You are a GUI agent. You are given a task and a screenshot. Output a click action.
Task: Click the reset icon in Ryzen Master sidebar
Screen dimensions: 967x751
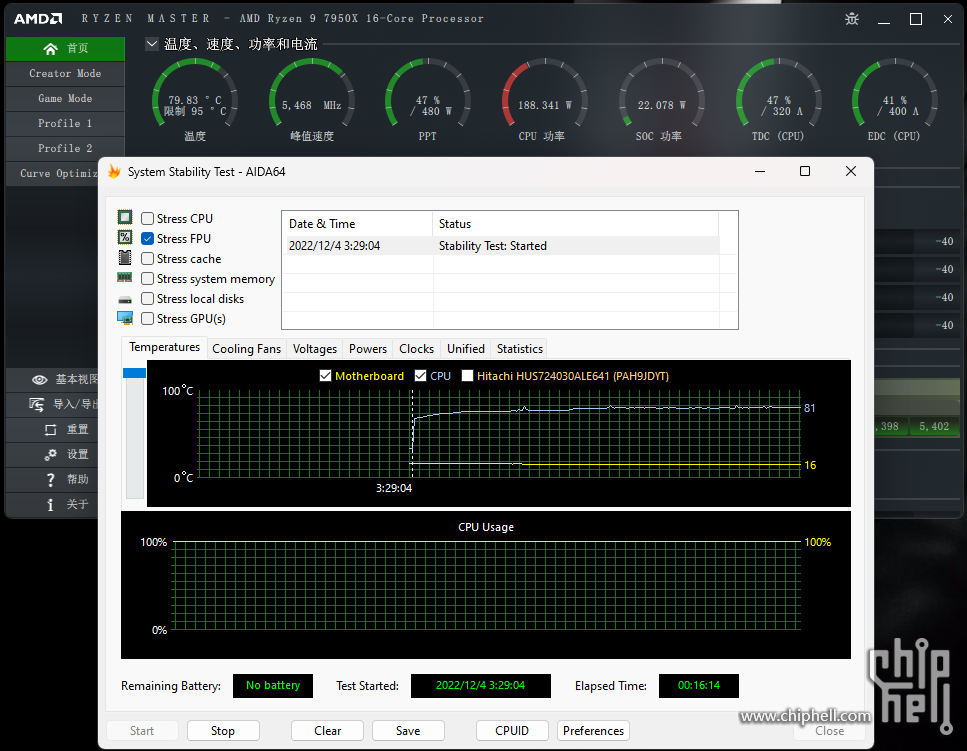(51, 430)
